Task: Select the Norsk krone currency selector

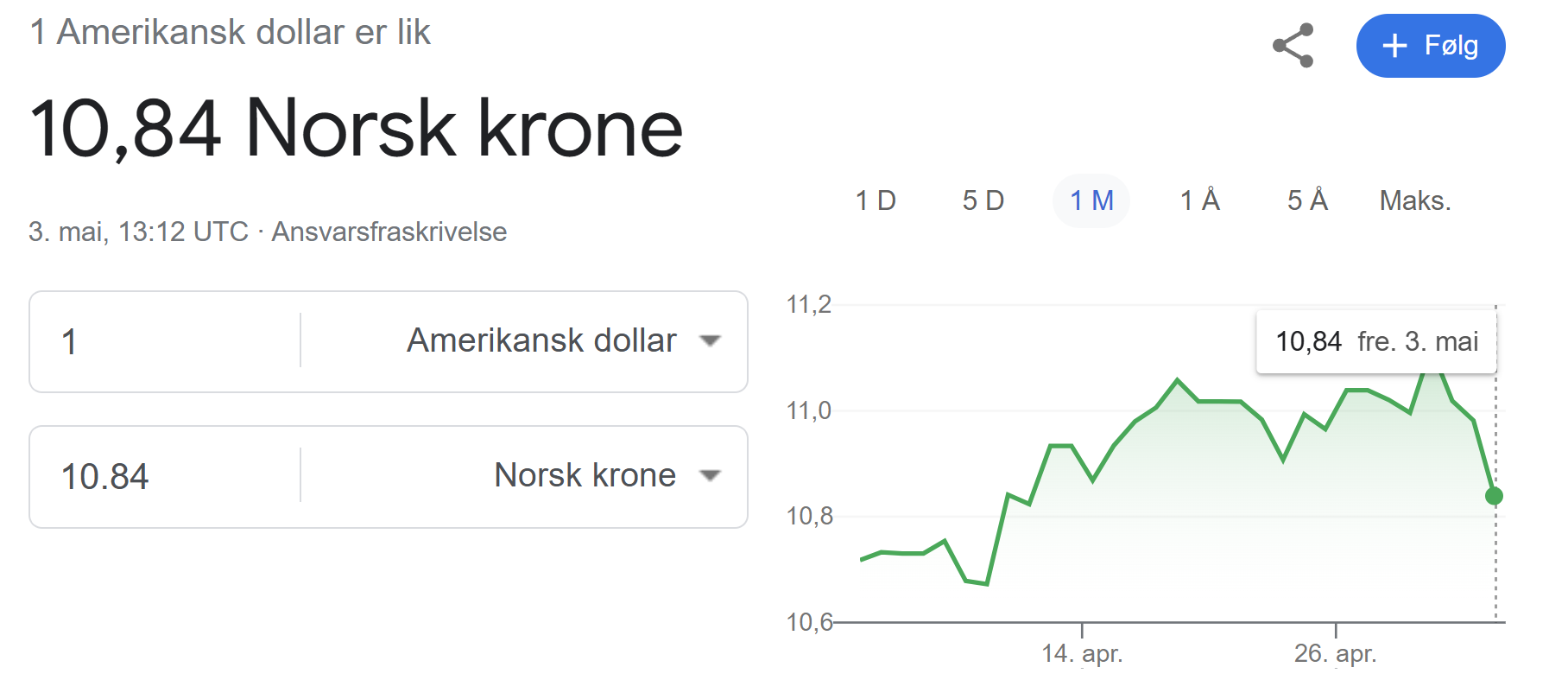Action: [524, 476]
